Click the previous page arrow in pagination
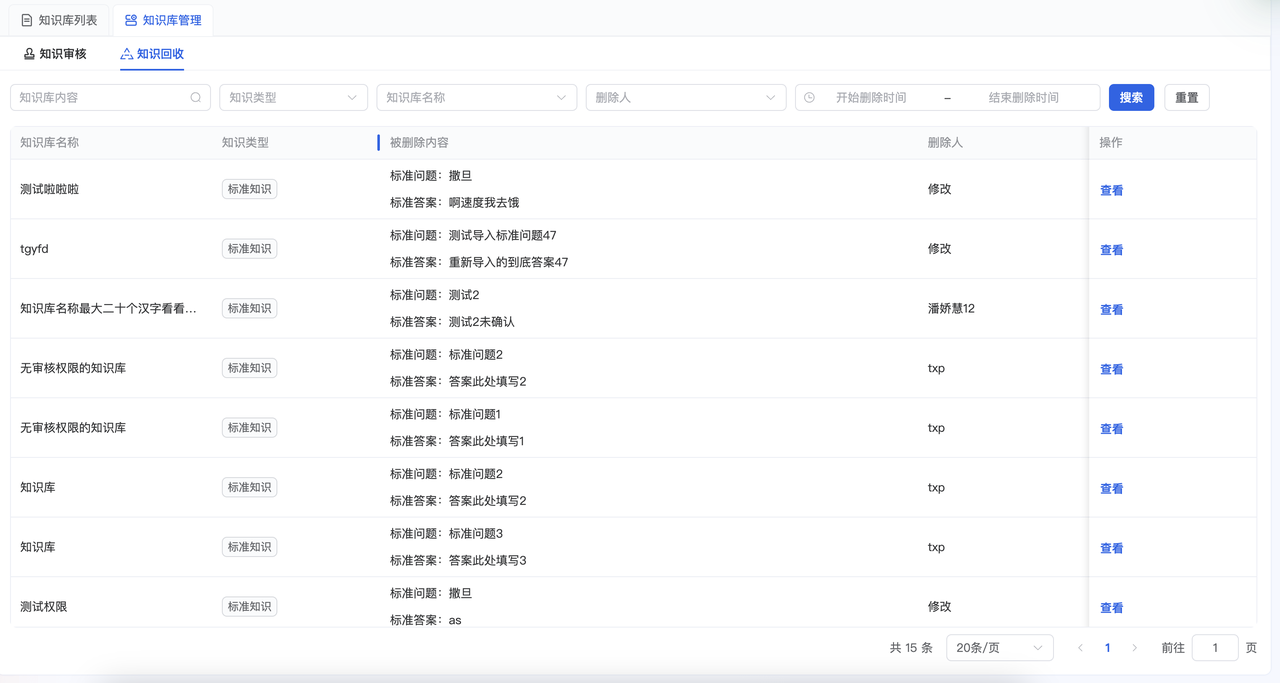This screenshot has width=1280, height=683. click(1080, 648)
